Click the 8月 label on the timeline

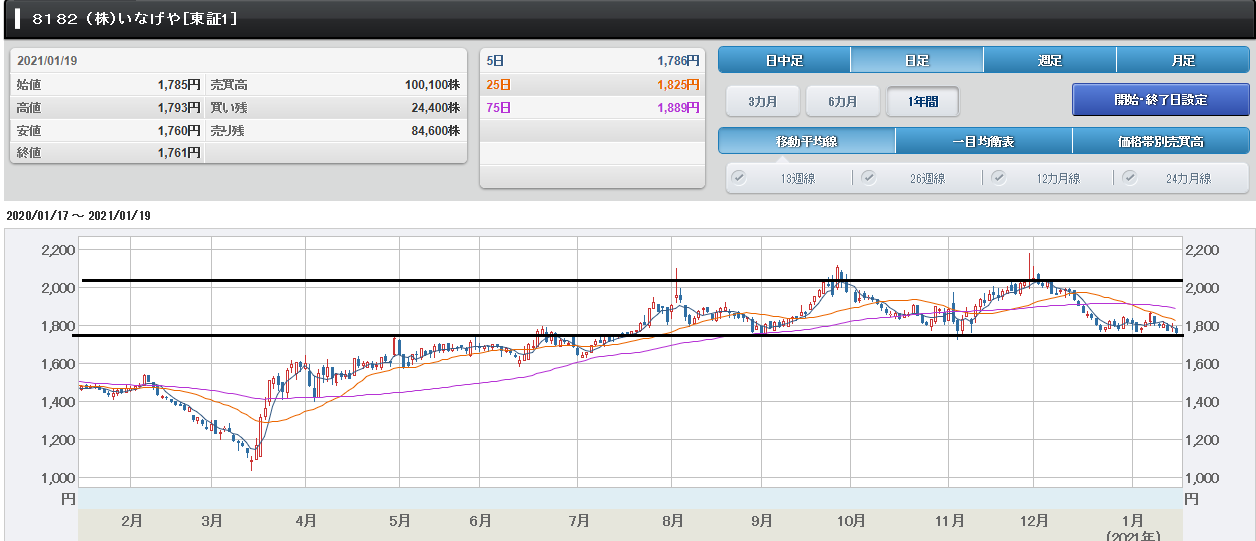(x=672, y=521)
